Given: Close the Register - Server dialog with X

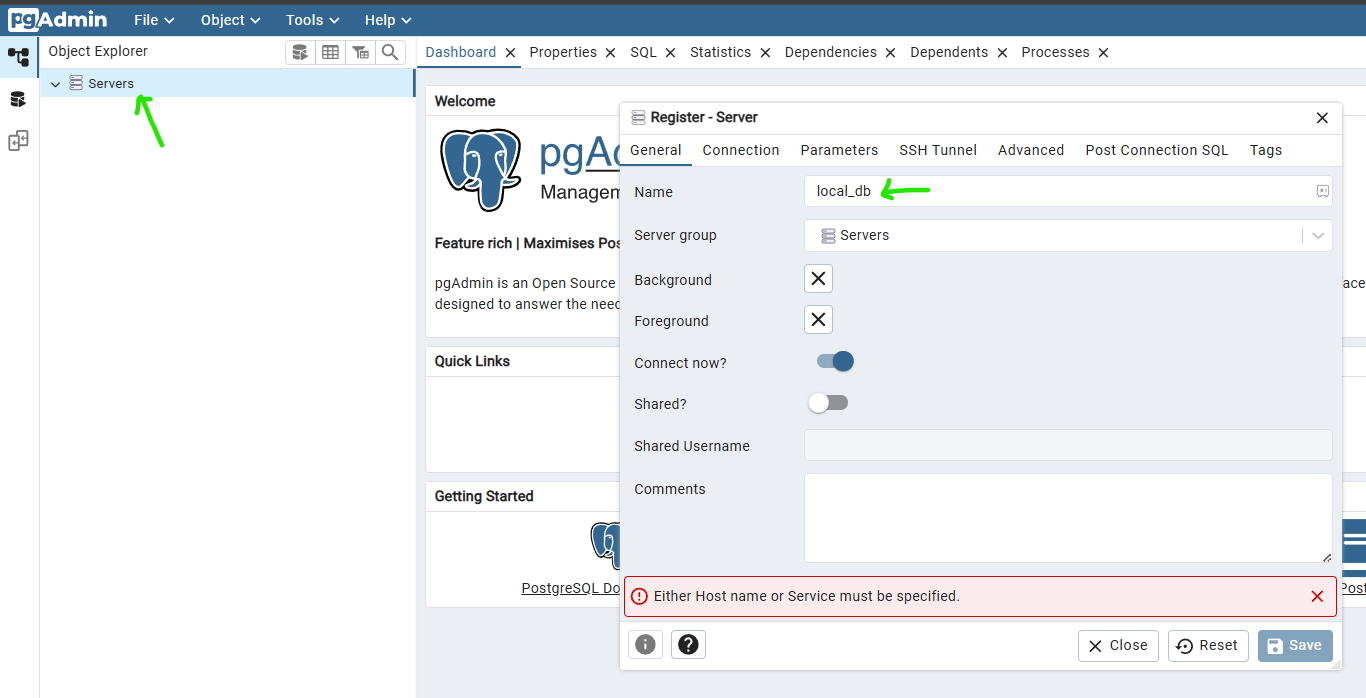Looking at the screenshot, I should pyautogui.click(x=1322, y=118).
